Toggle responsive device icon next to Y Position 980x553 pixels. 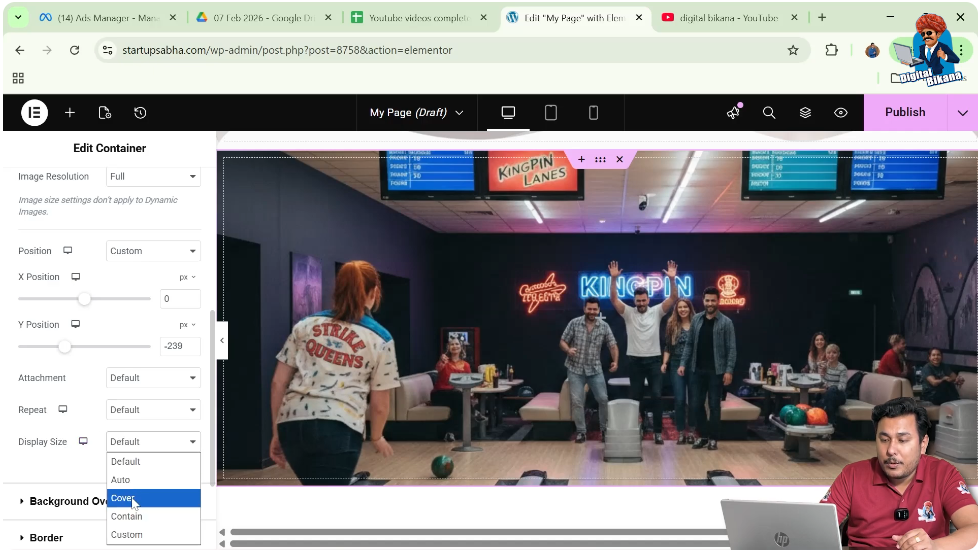coord(76,324)
